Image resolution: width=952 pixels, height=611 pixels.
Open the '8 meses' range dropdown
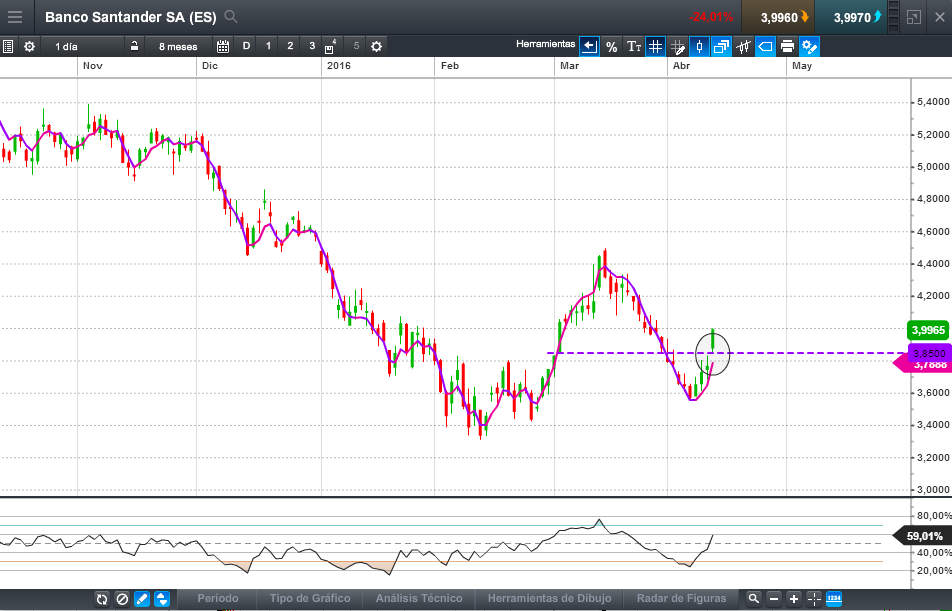178,46
